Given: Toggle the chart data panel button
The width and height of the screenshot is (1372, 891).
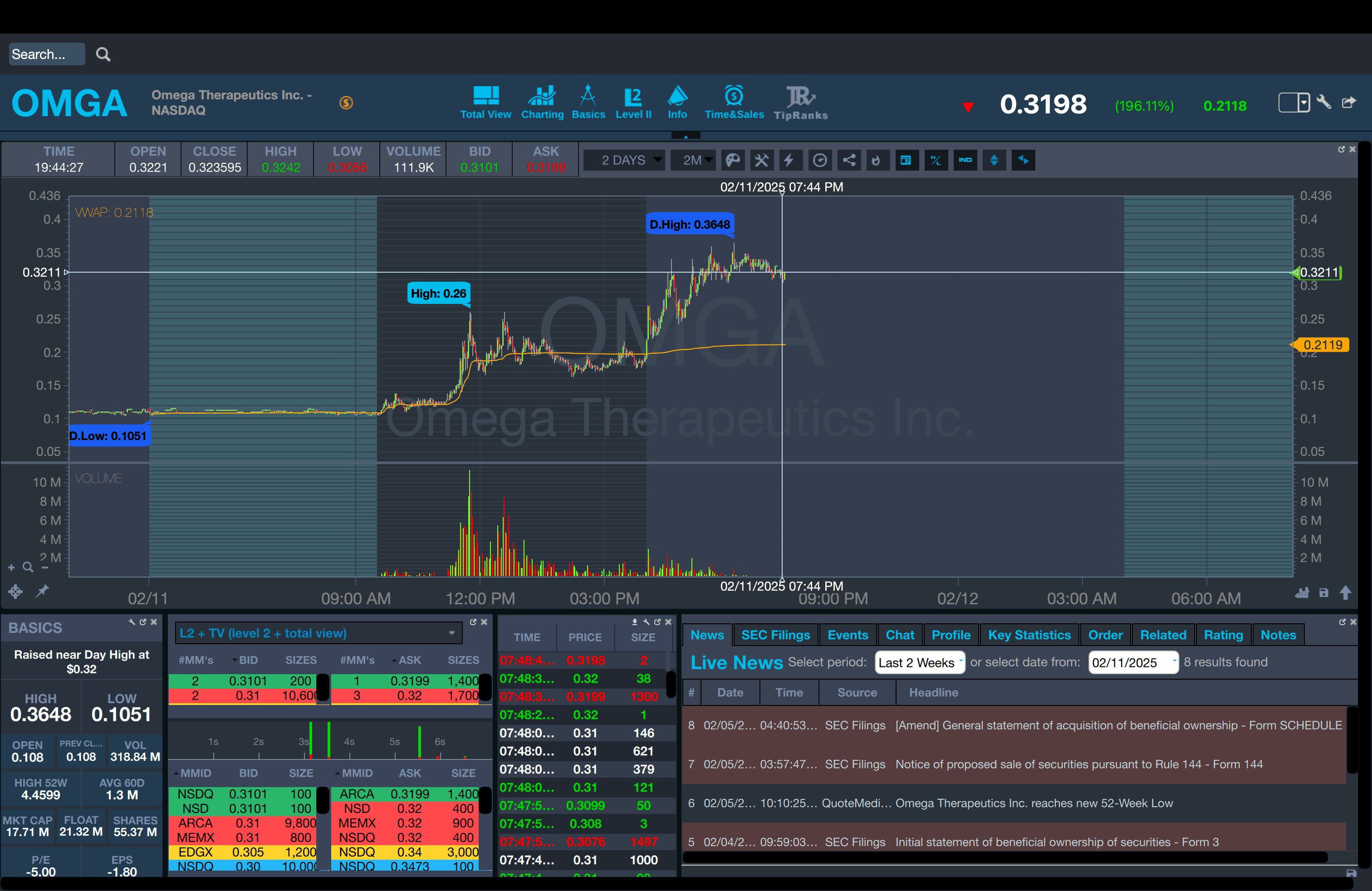Looking at the screenshot, I should point(906,160).
